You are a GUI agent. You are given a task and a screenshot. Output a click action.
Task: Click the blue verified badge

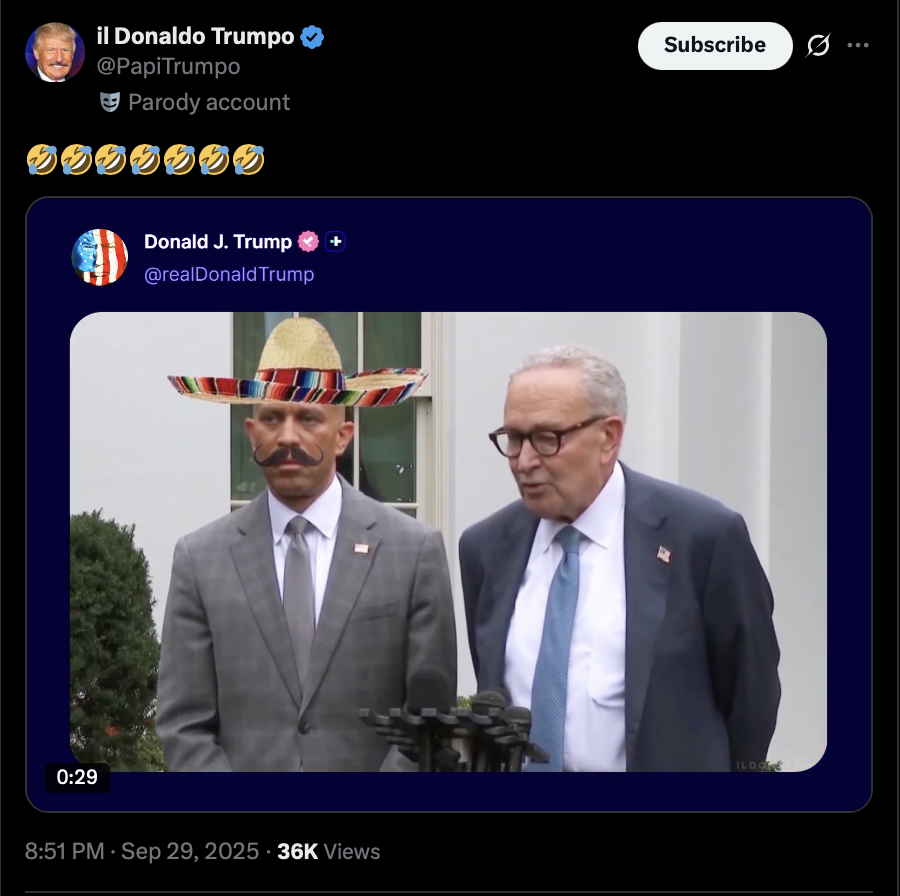(x=313, y=38)
